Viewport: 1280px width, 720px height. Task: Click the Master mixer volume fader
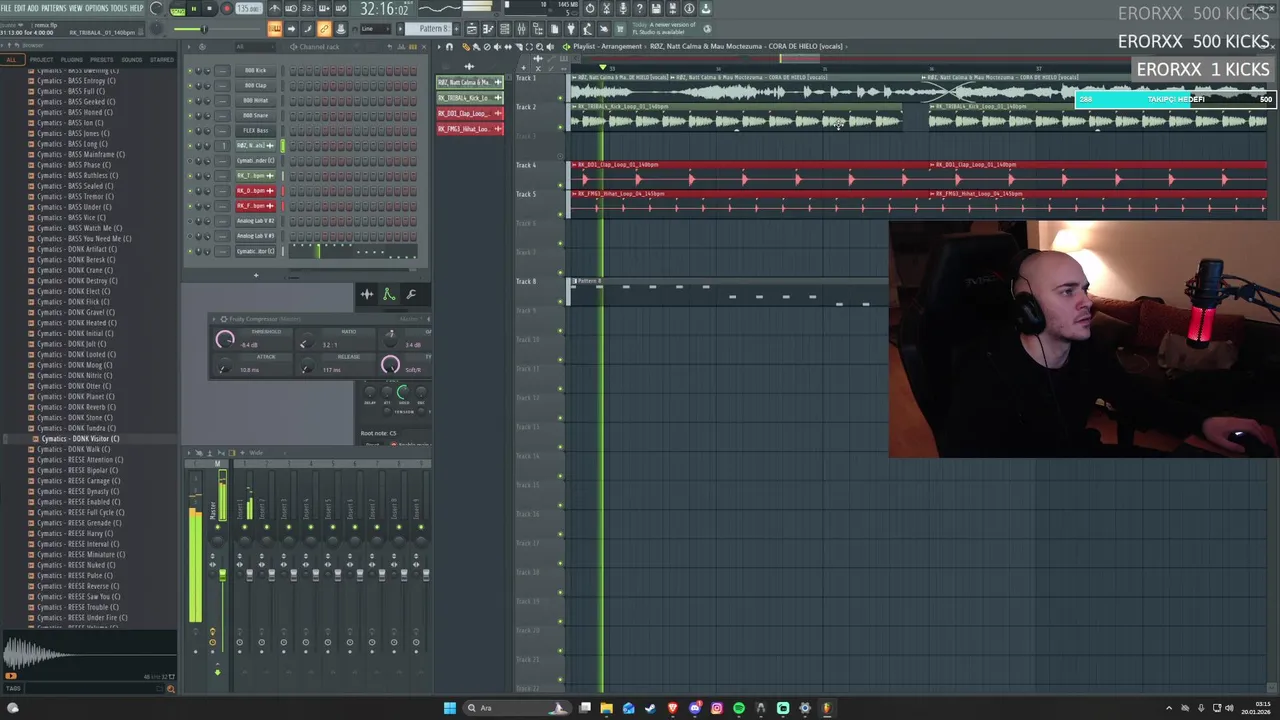point(223,575)
